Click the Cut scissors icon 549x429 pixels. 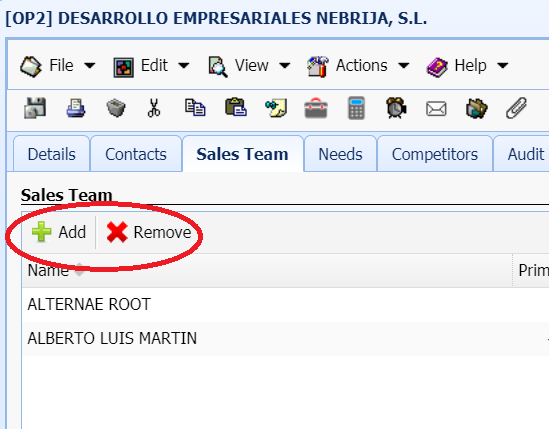click(x=154, y=108)
